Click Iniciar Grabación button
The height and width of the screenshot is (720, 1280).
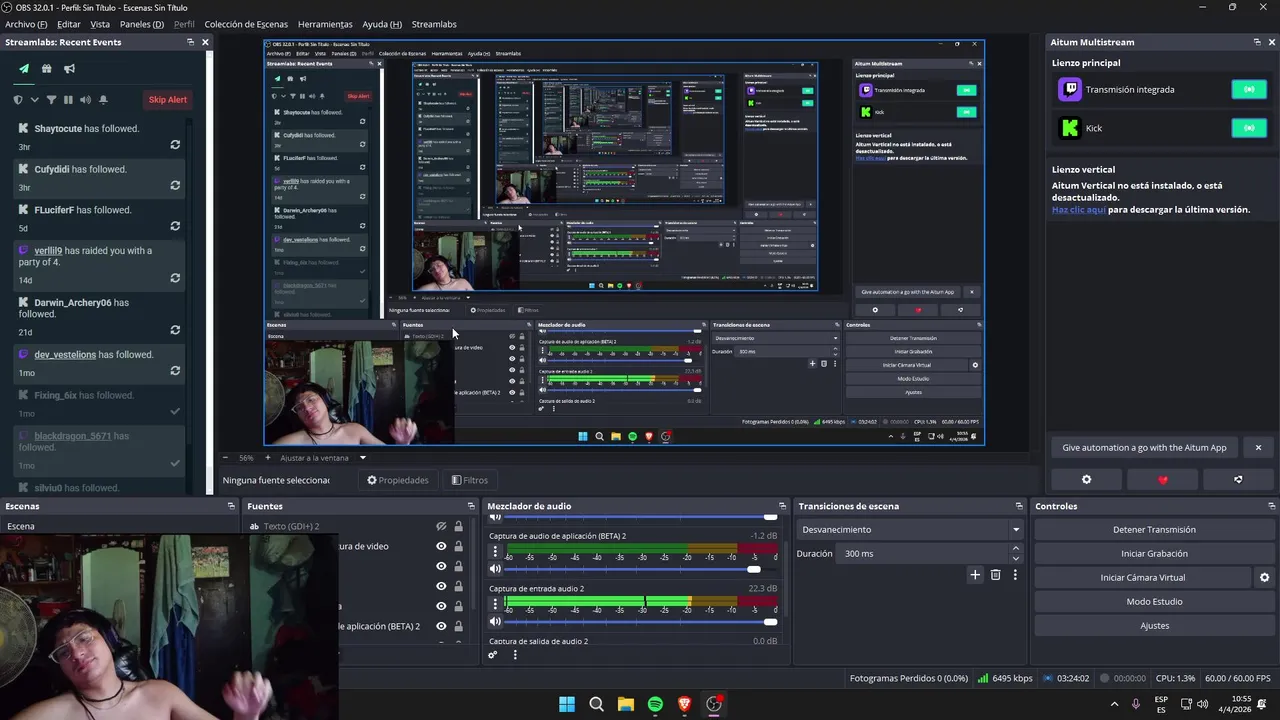coord(1154,554)
